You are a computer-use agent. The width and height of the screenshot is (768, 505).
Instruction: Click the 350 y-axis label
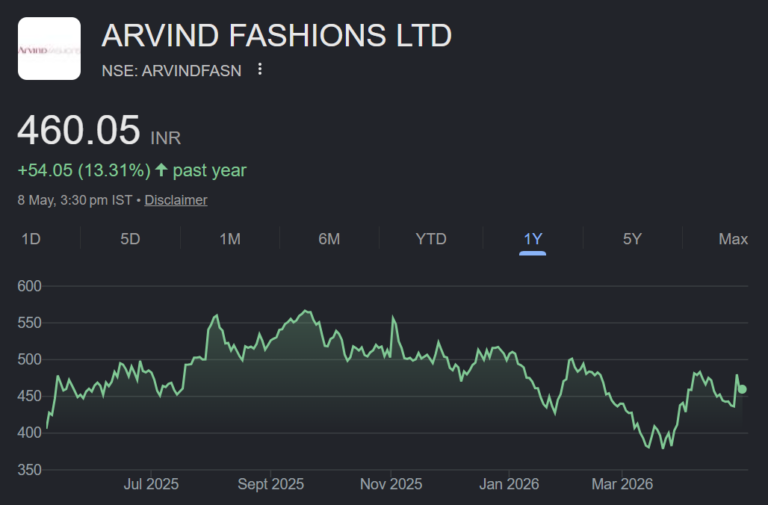(x=29, y=470)
